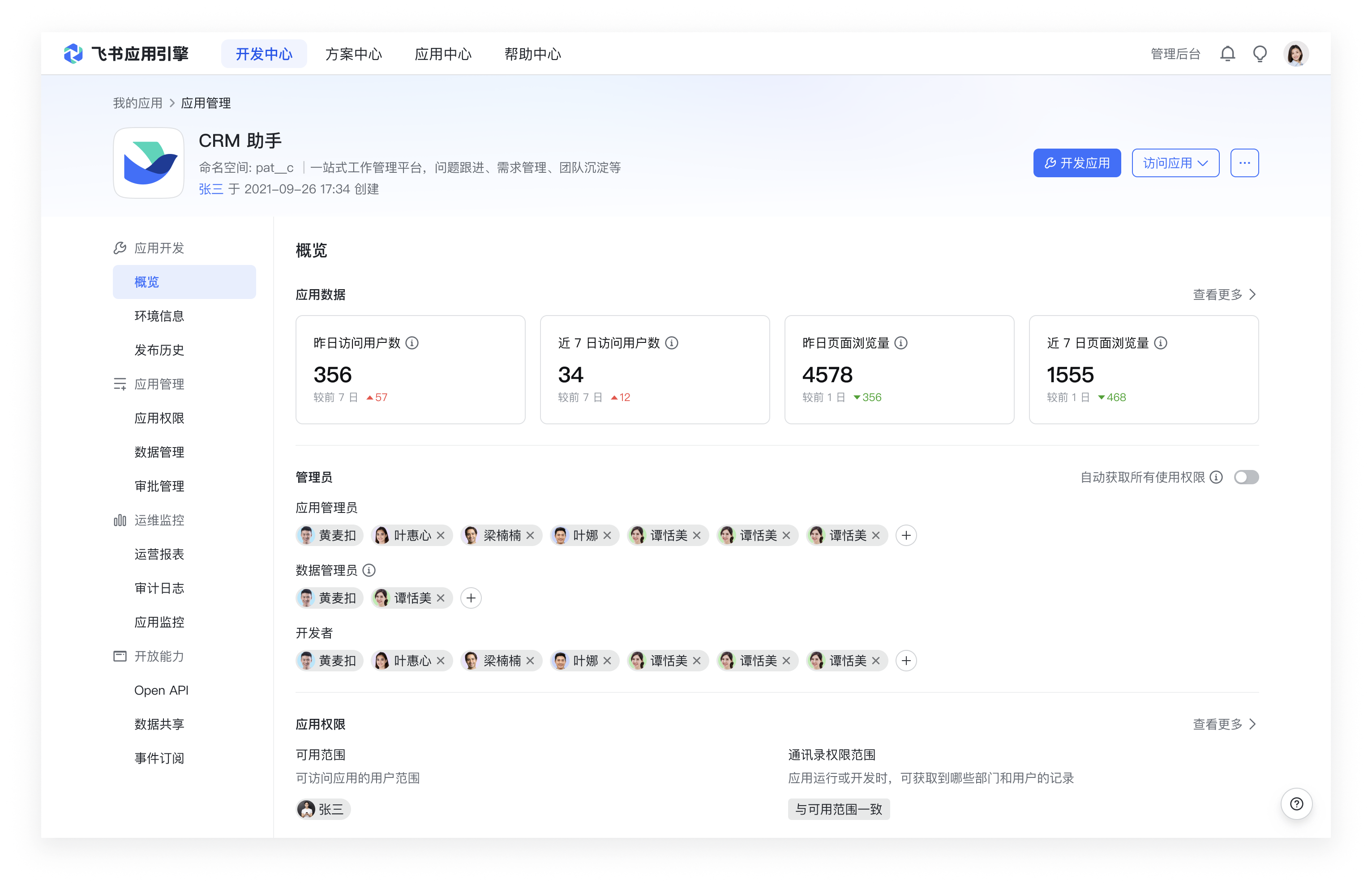1372x888 pixels.
Task: Expand the 访问应用 dropdown
Action: (1175, 162)
